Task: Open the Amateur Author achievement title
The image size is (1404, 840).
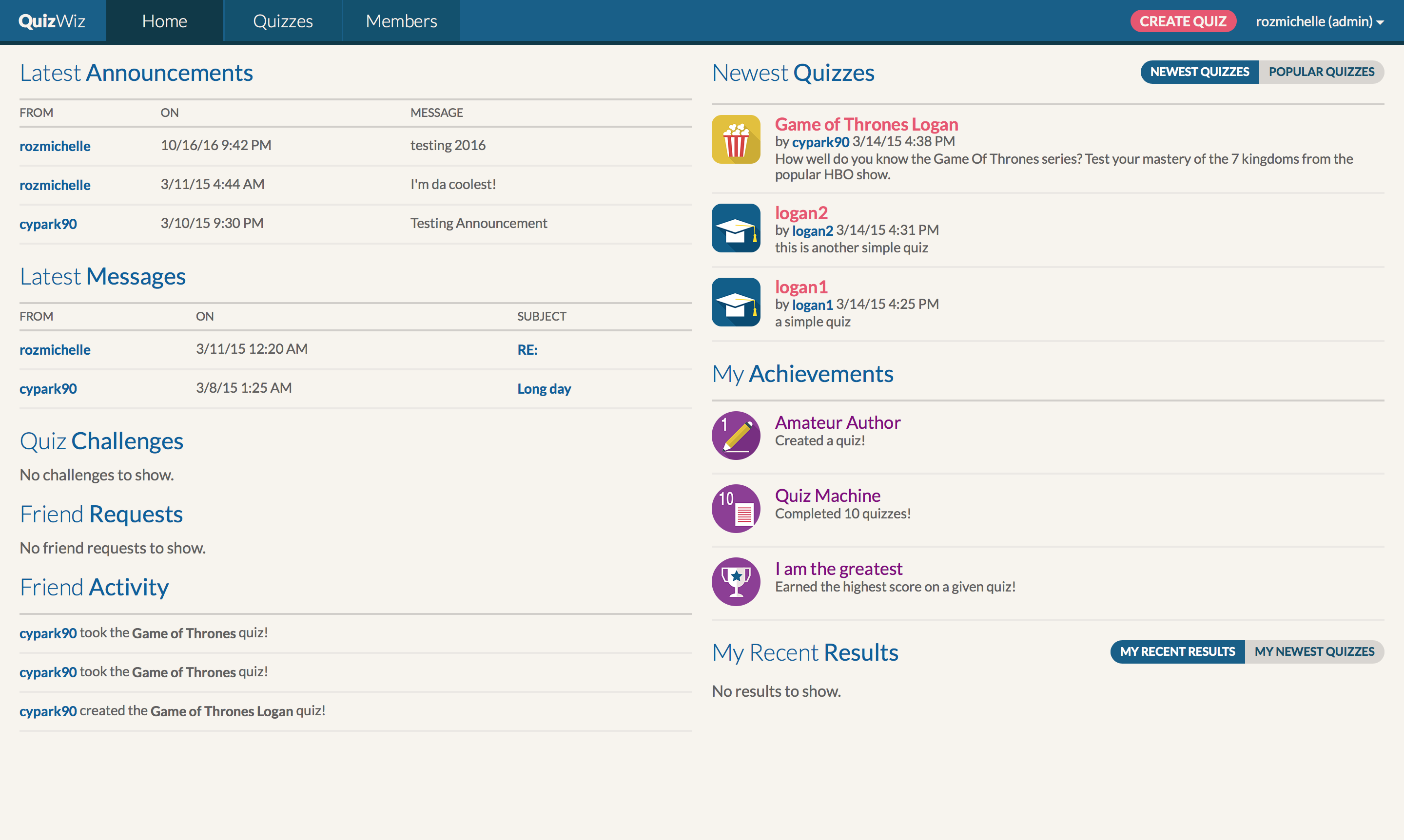Action: click(837, 422)
